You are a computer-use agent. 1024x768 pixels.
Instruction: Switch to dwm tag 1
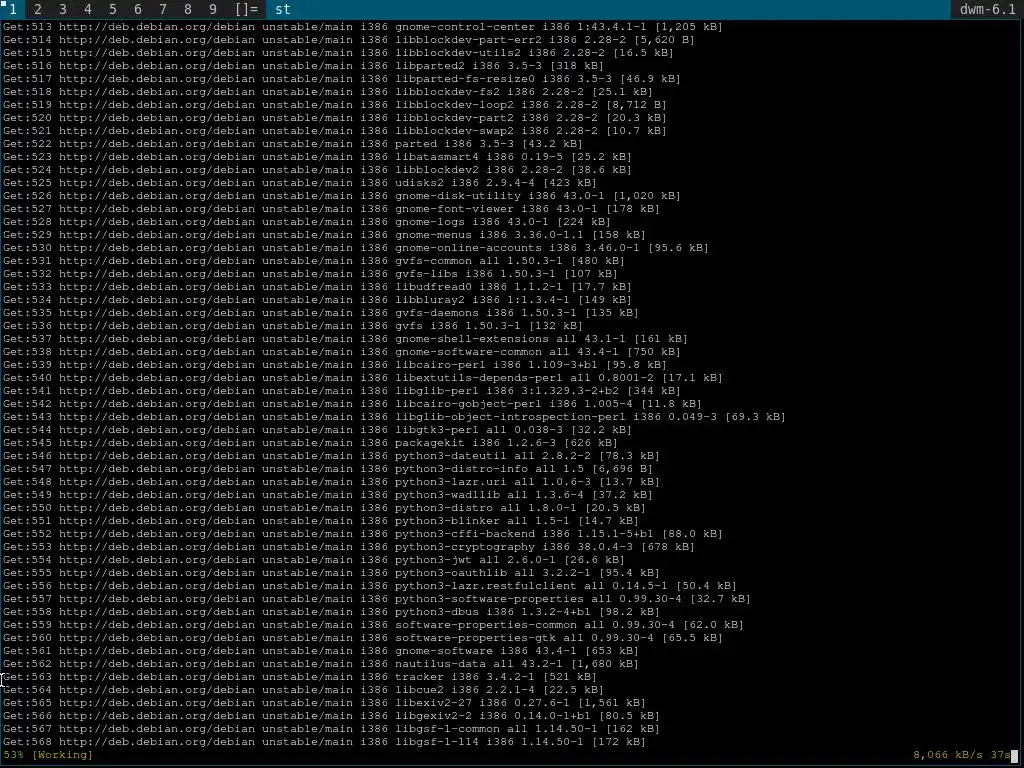click(12, 9)
